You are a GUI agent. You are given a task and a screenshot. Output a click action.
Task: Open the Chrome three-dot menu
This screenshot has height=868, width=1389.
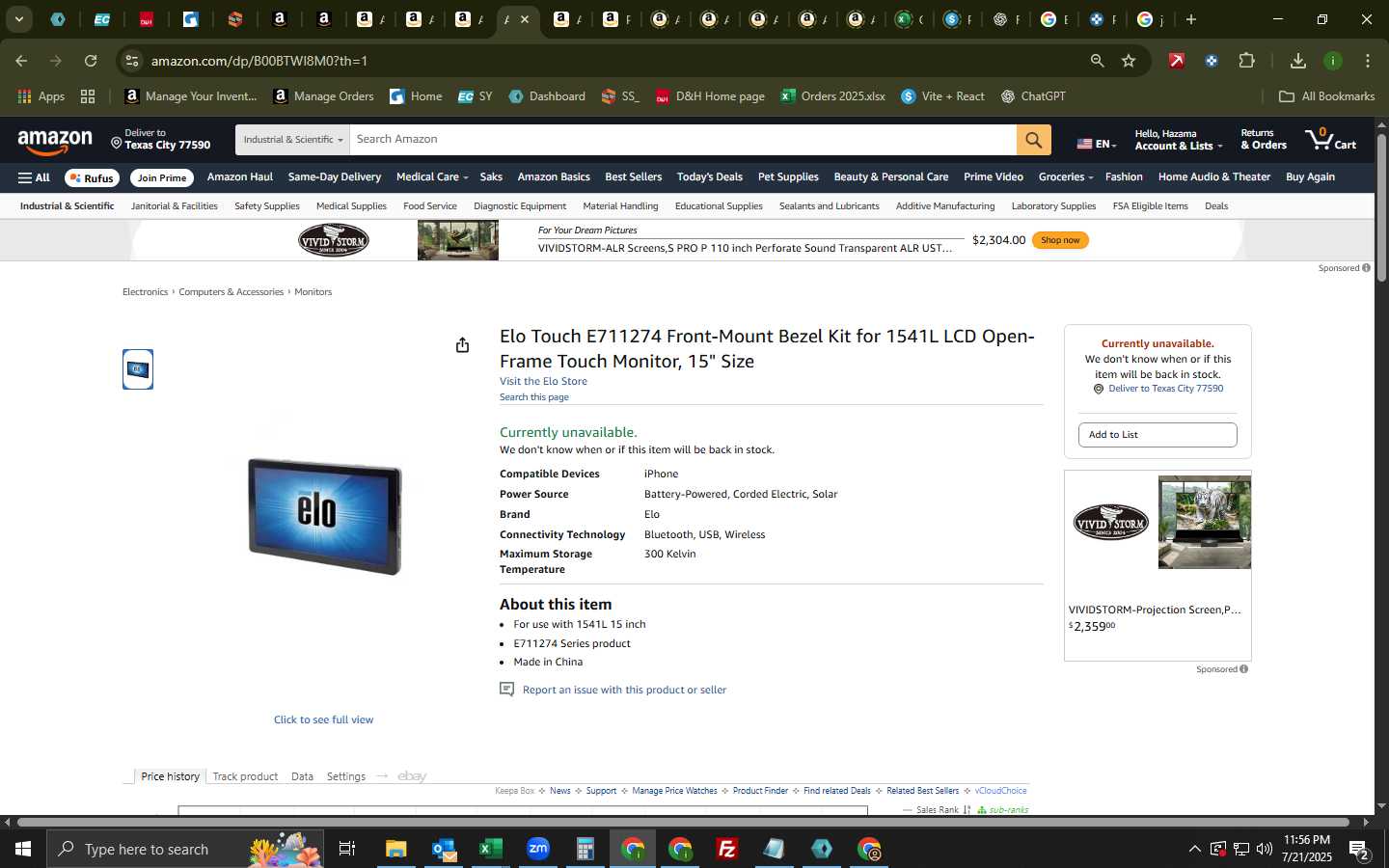click(1367, 61)
